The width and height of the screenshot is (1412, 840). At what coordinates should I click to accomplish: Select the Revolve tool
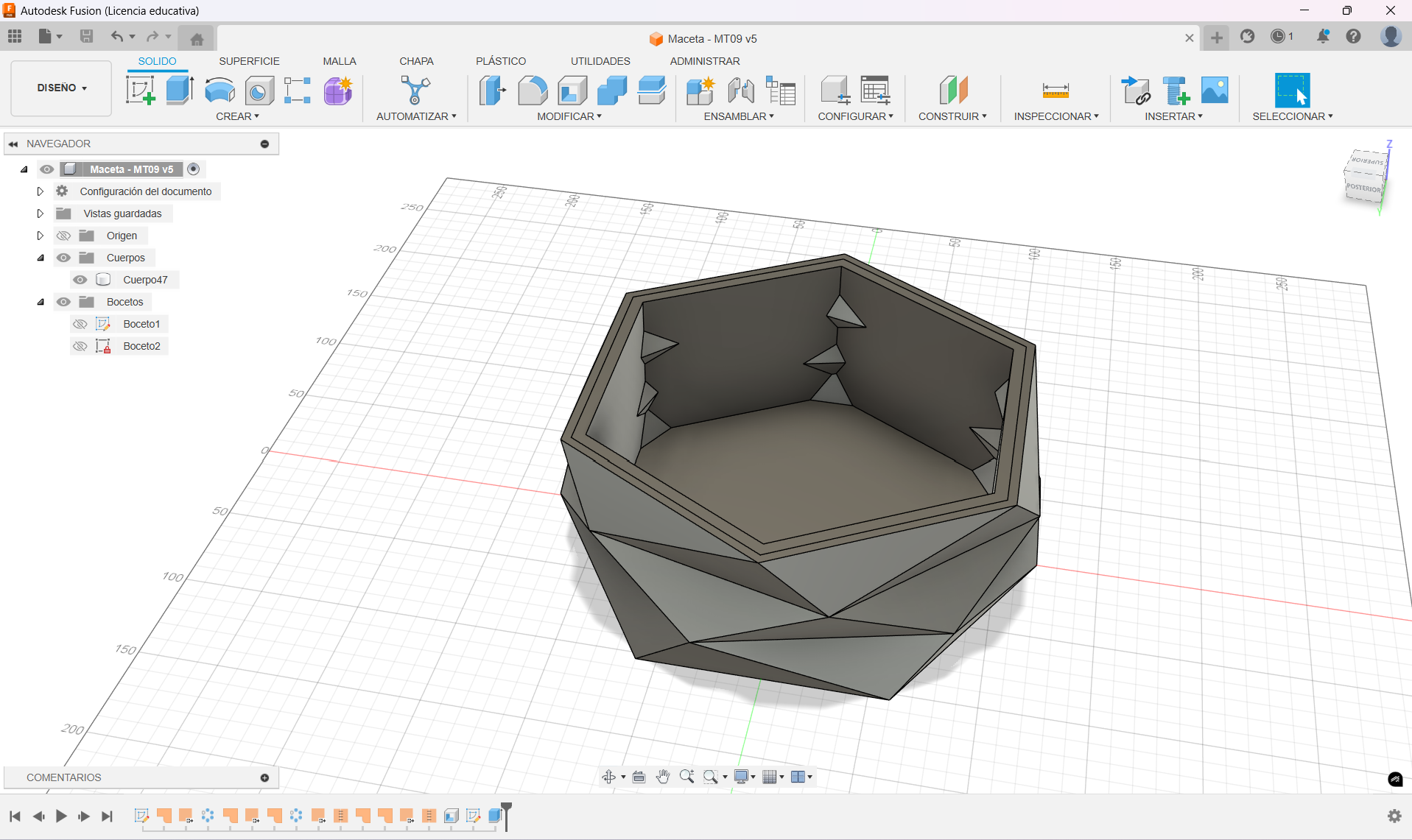[x=219, y=91]
